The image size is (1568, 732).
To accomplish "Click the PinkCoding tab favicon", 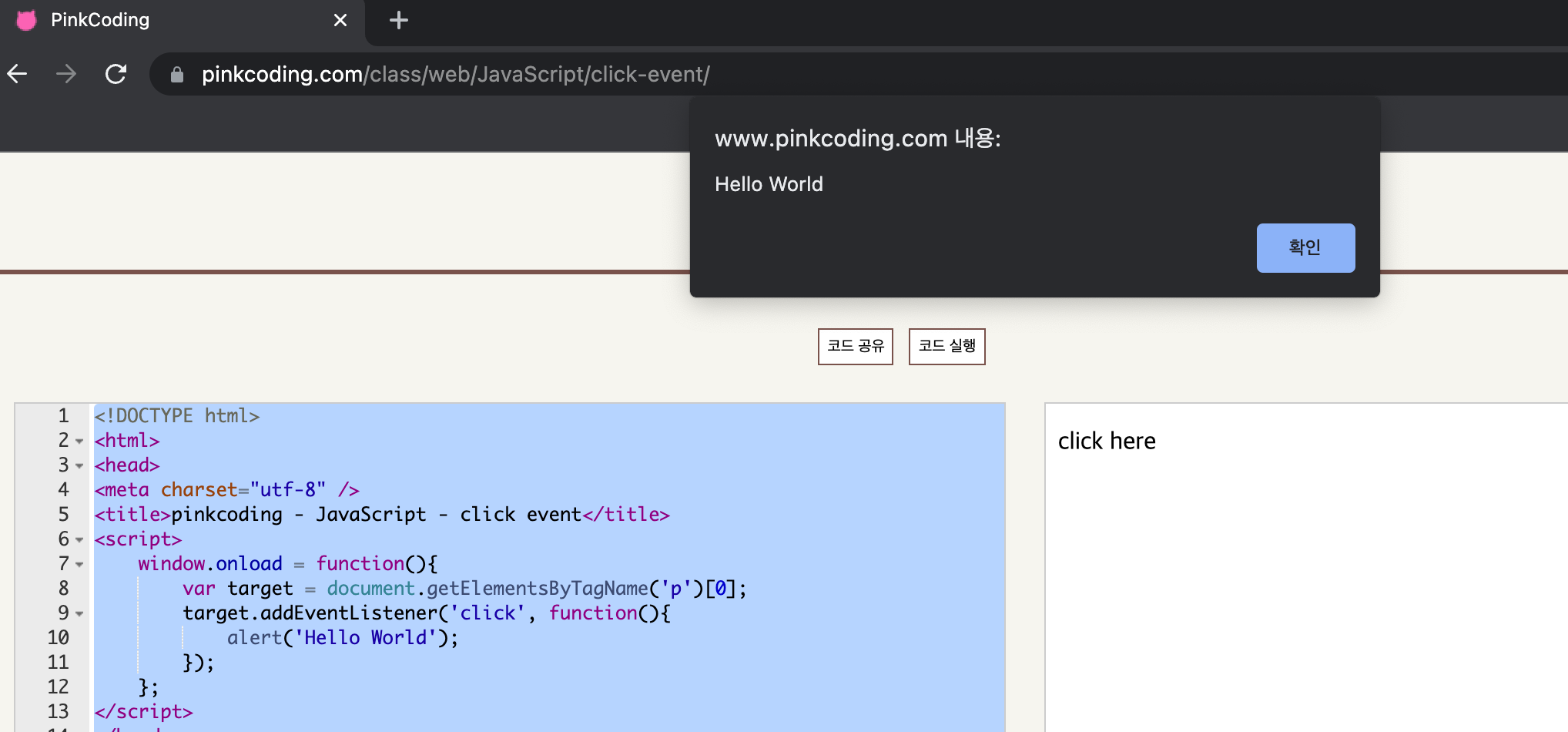I will click(26, 20).
